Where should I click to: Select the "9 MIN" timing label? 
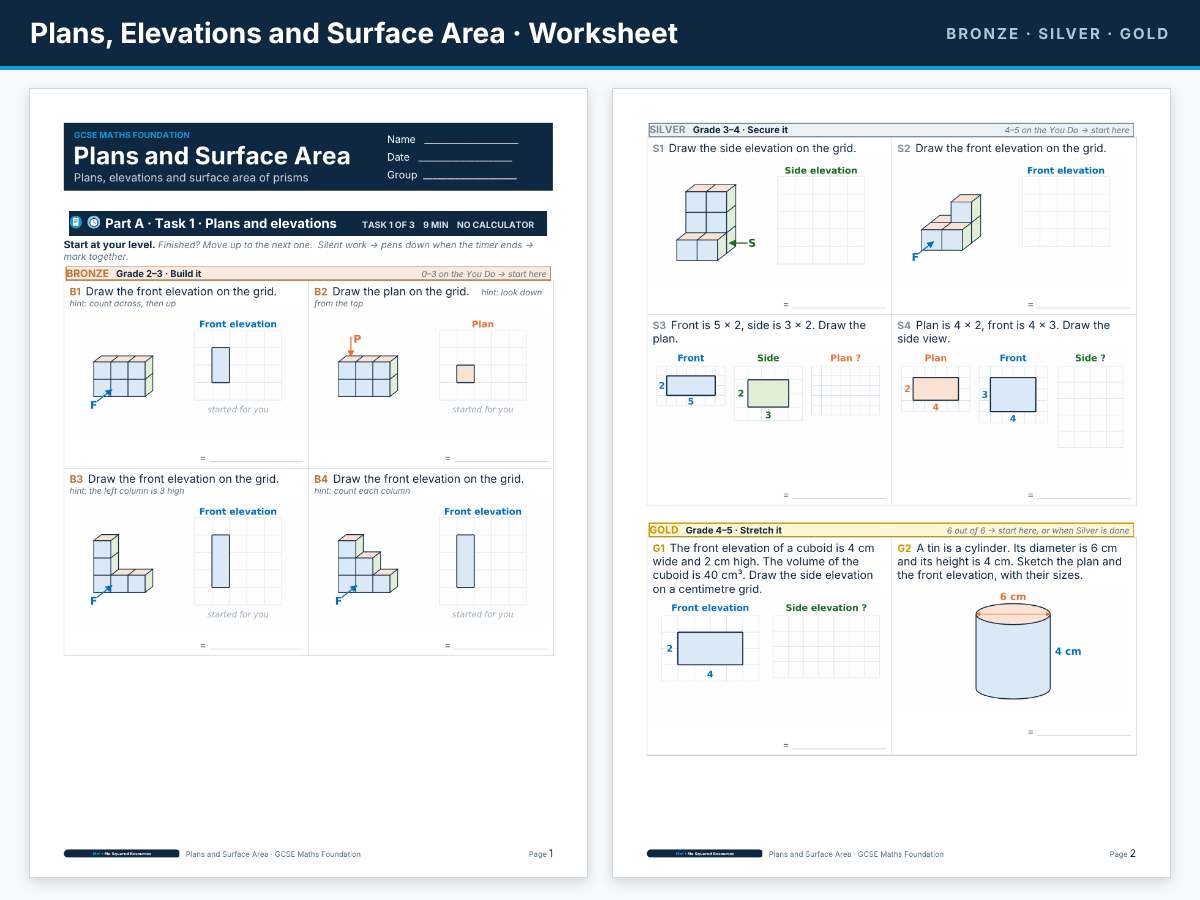[436, 225]
